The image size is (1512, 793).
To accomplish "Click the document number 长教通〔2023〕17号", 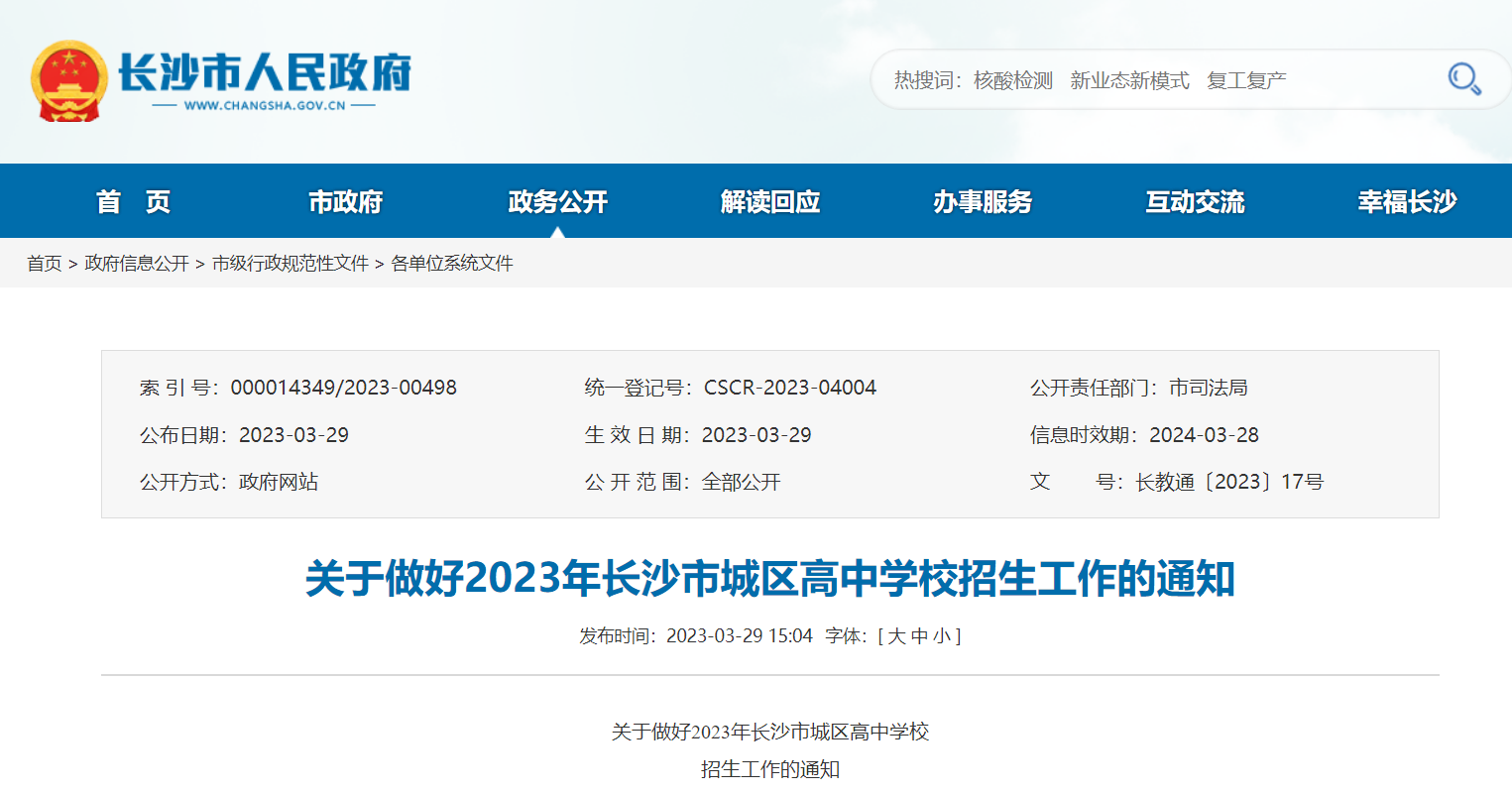I will 1229,482.
